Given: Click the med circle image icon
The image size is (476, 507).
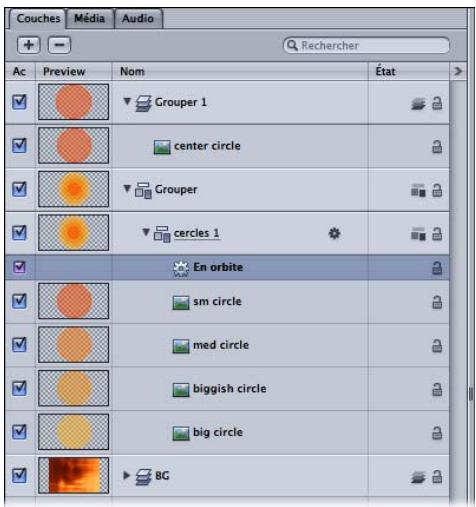Looking at the screenshot, I should (x=181, y=346).
